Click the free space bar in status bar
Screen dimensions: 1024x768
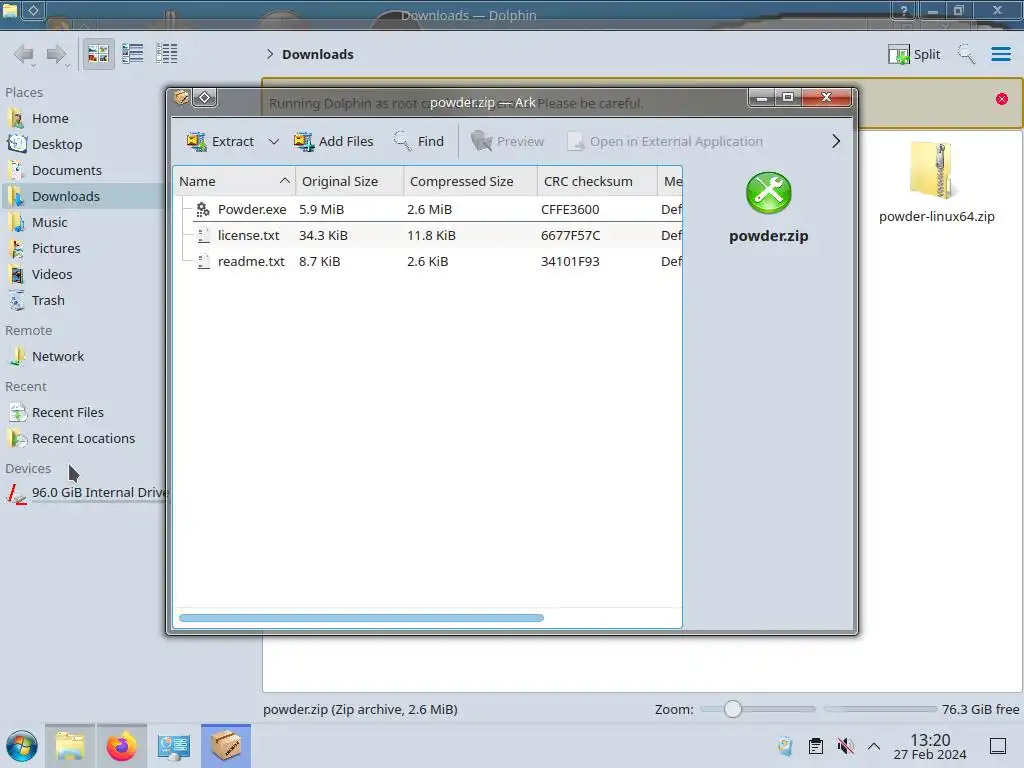pyautogui.click(x=880, y=709)
